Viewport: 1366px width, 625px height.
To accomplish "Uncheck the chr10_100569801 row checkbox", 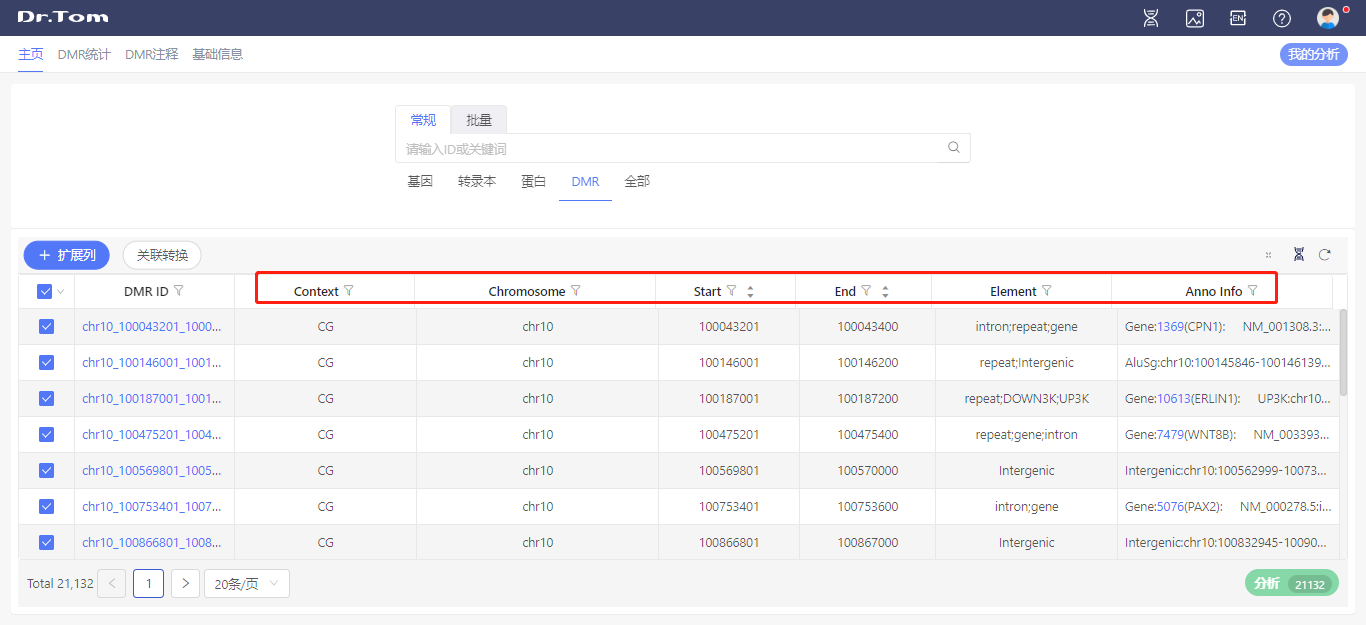I will [46, 471].
